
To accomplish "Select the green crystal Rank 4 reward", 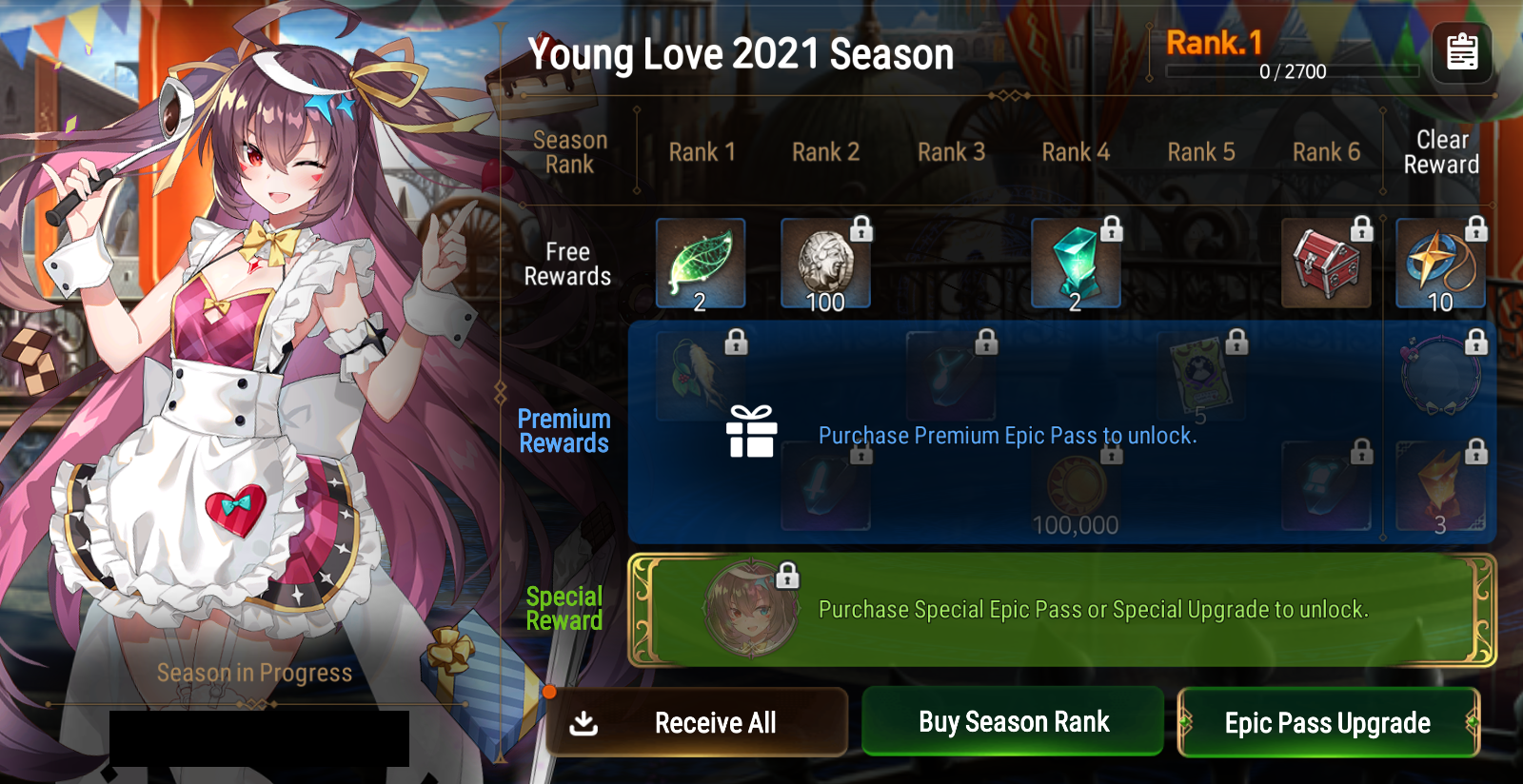I will [1076, 264].
